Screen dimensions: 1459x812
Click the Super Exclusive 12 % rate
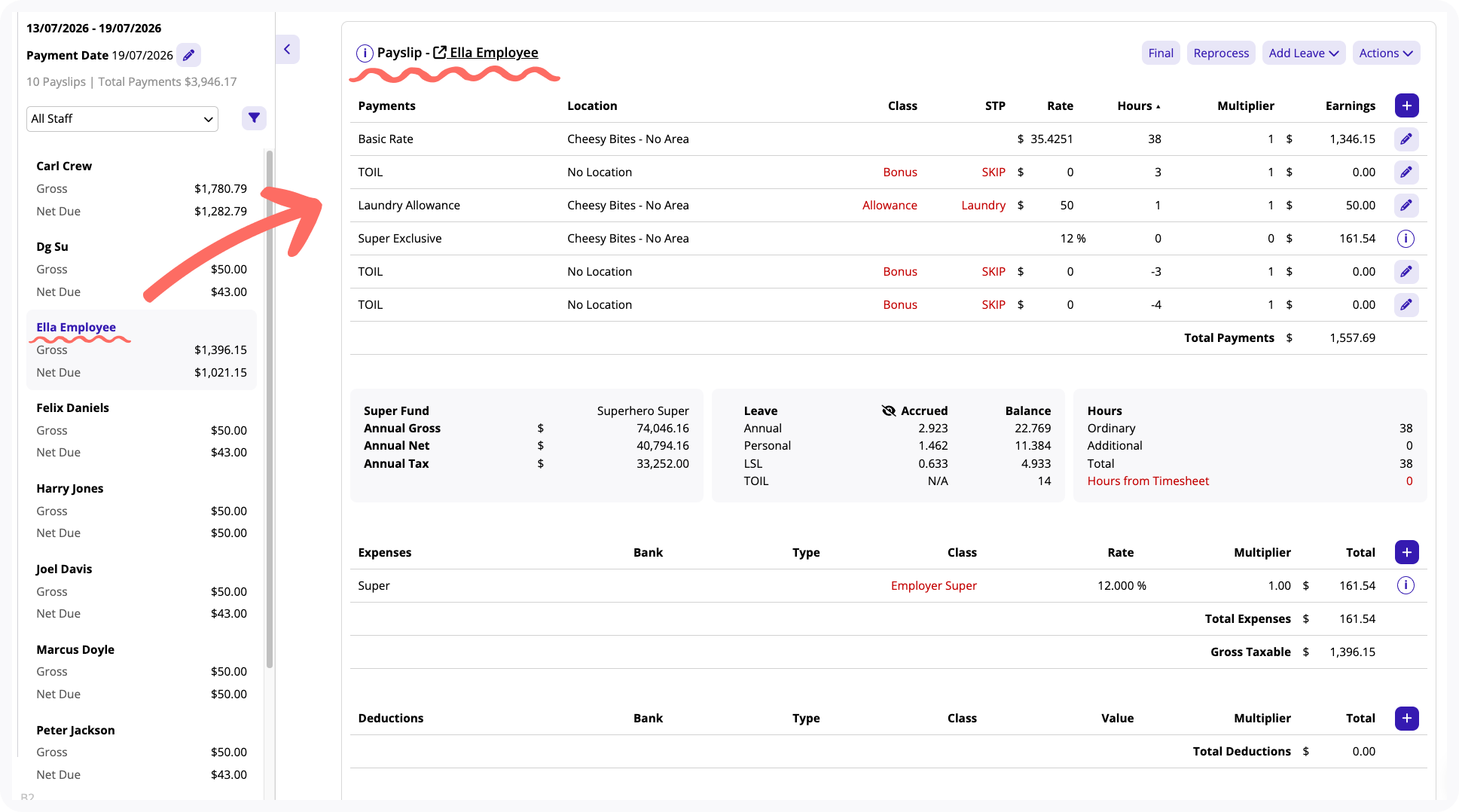coord(1073,239)
